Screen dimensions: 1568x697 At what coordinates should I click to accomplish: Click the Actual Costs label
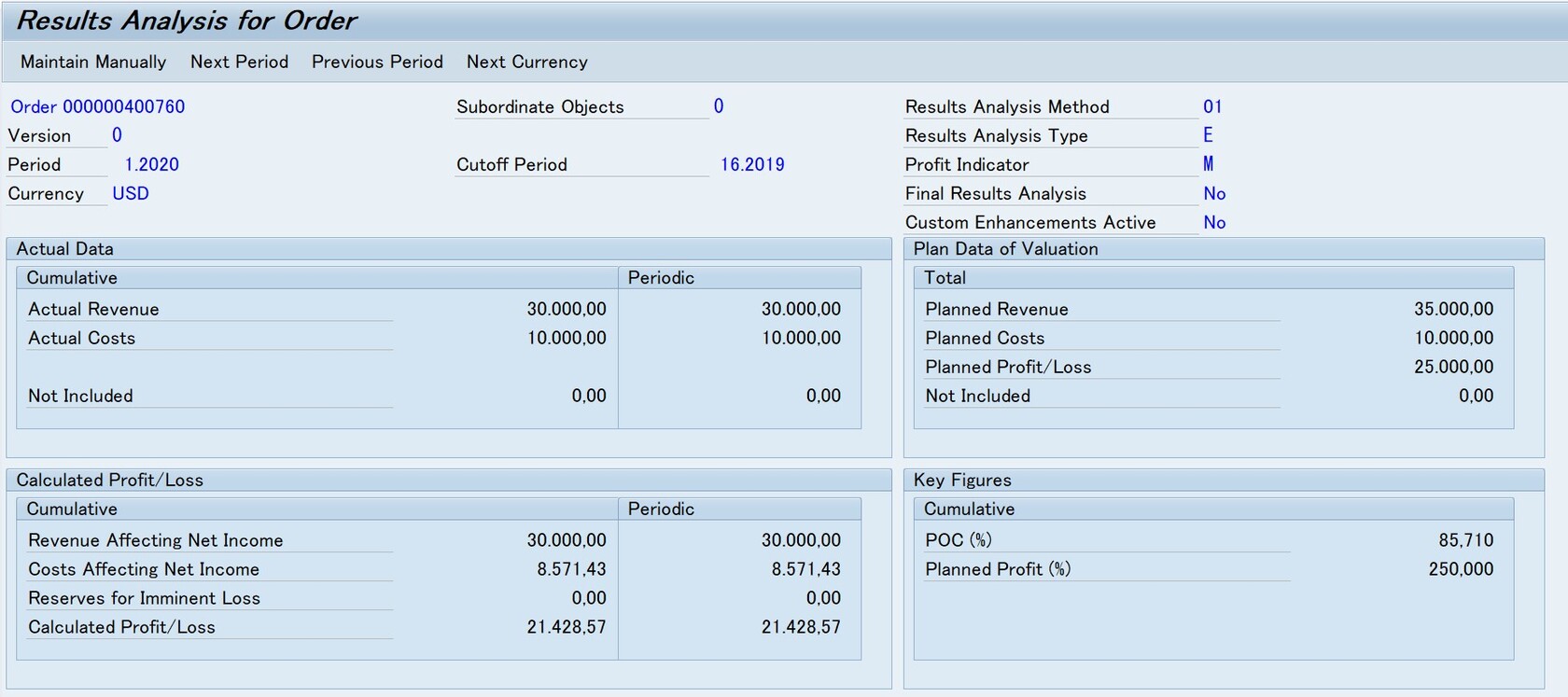coord(81,338)
